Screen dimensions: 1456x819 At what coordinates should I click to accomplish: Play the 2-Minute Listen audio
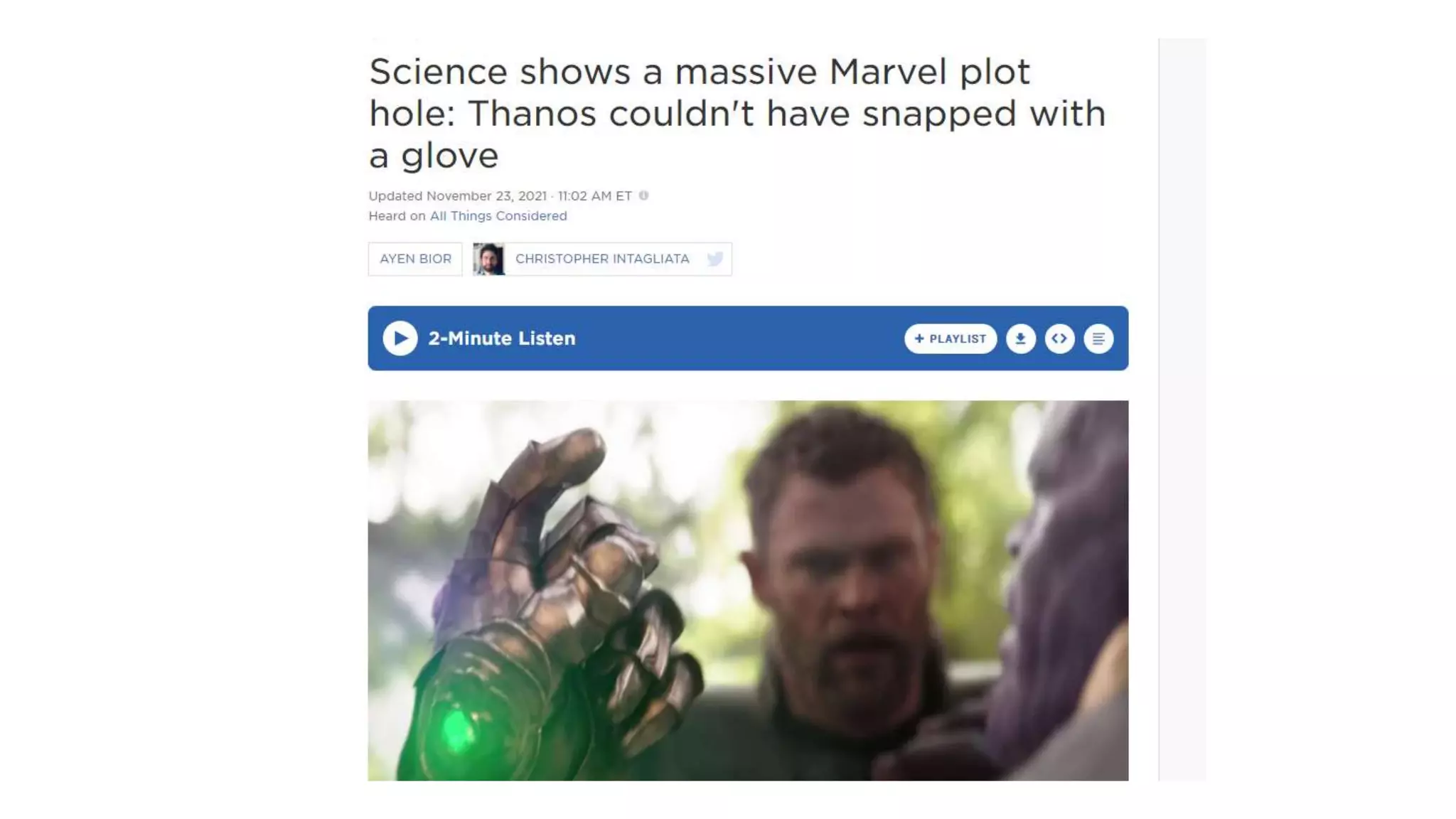click(400, 338)
